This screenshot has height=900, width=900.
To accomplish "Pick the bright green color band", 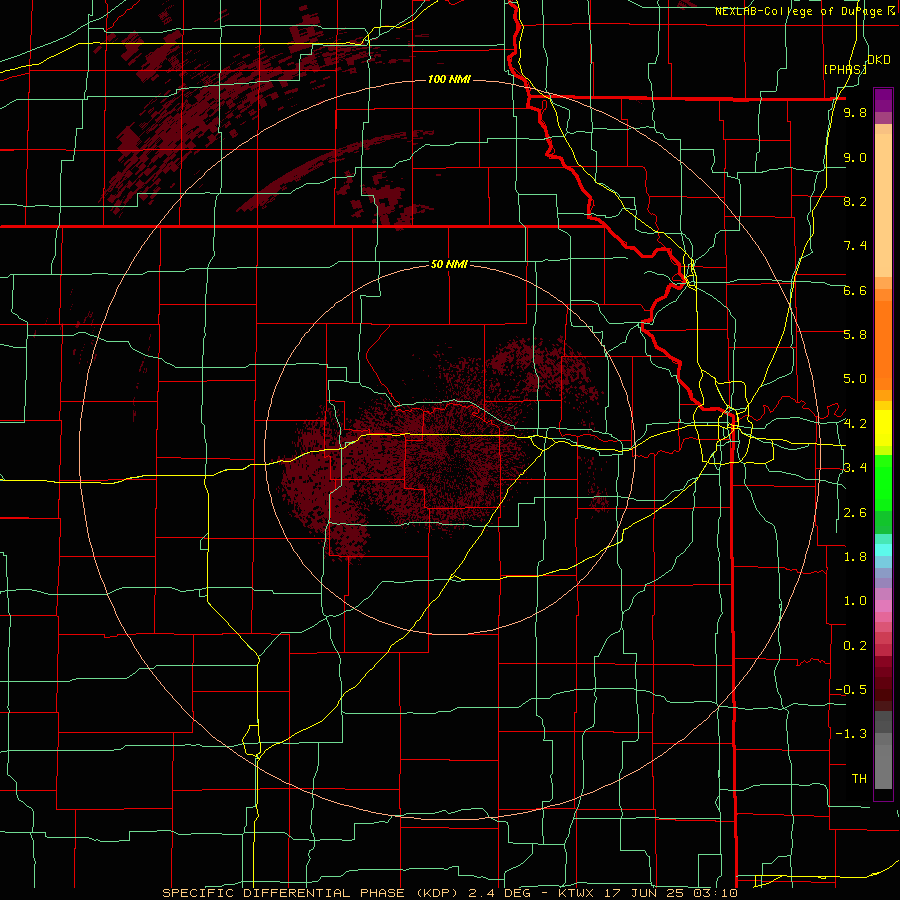I will (x=883, y=483).
